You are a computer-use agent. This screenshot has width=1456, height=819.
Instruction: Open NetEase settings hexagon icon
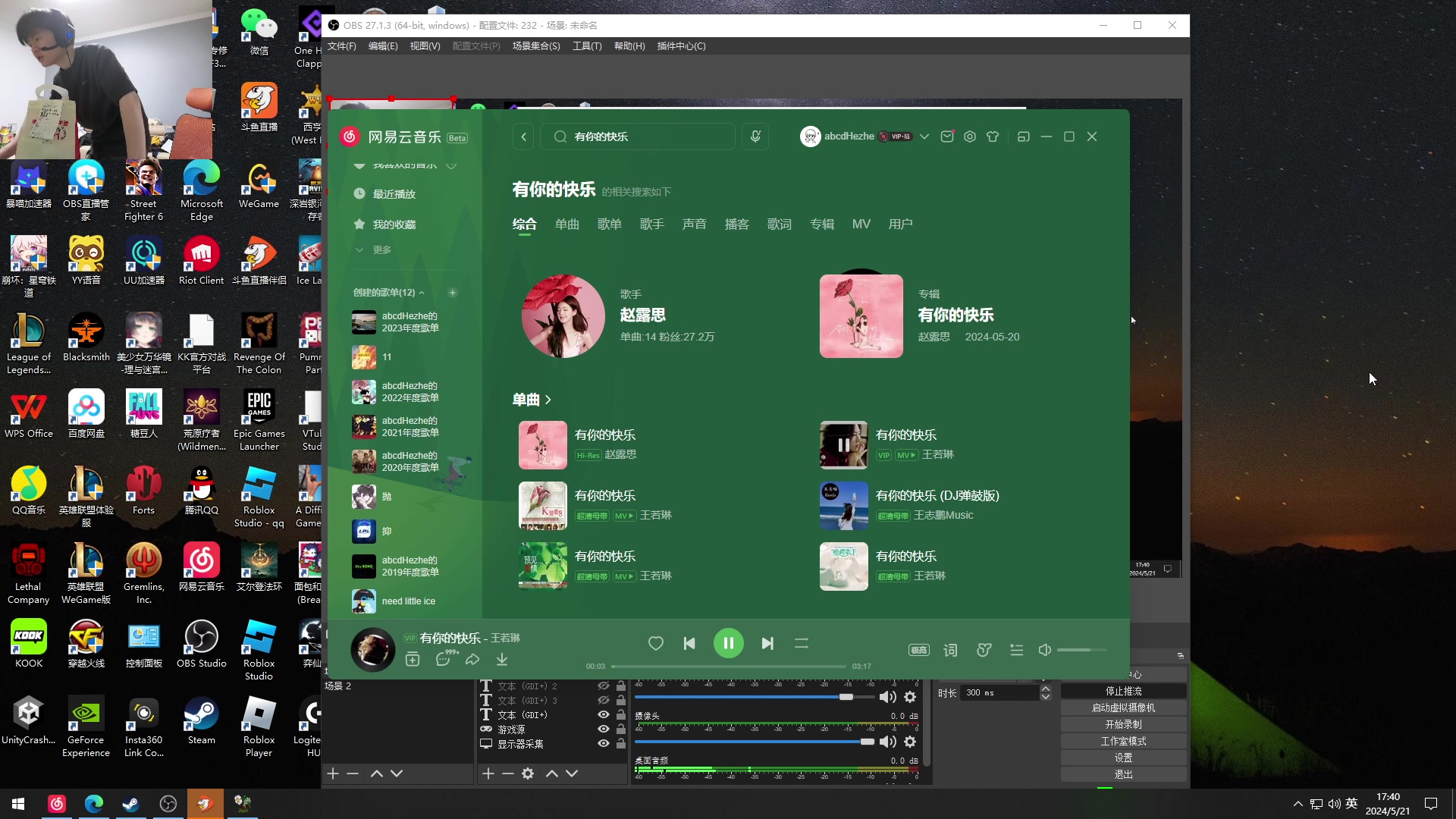coord(970,136)
